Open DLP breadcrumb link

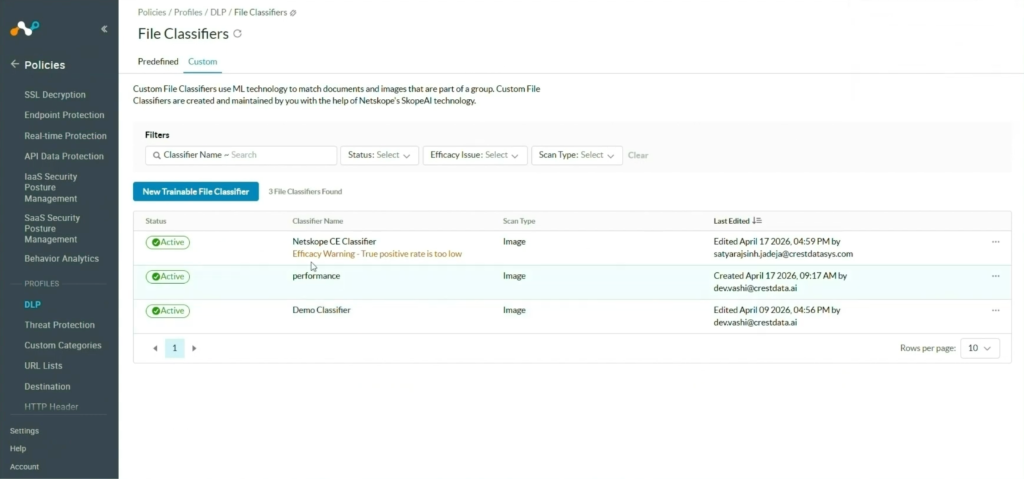(218, 12)
